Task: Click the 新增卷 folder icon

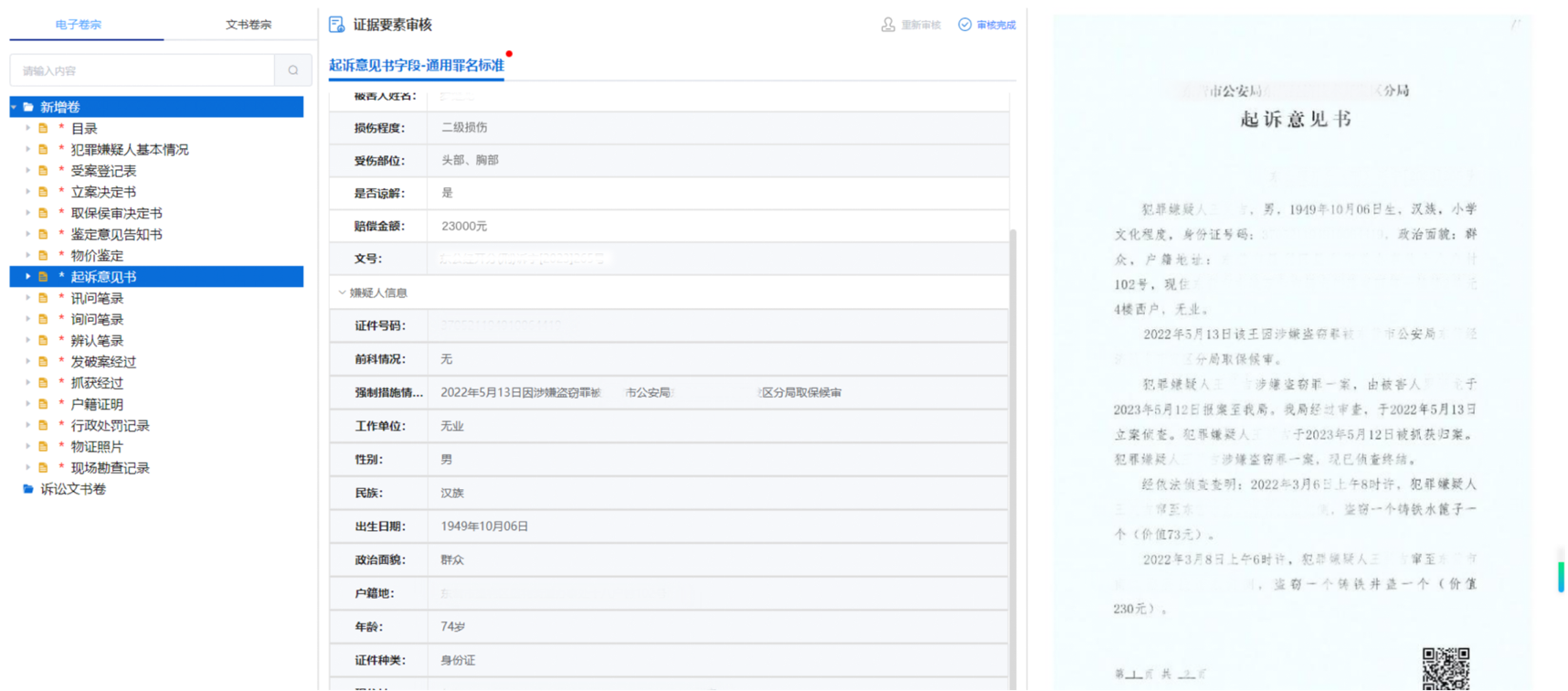Action: (28, 107)
